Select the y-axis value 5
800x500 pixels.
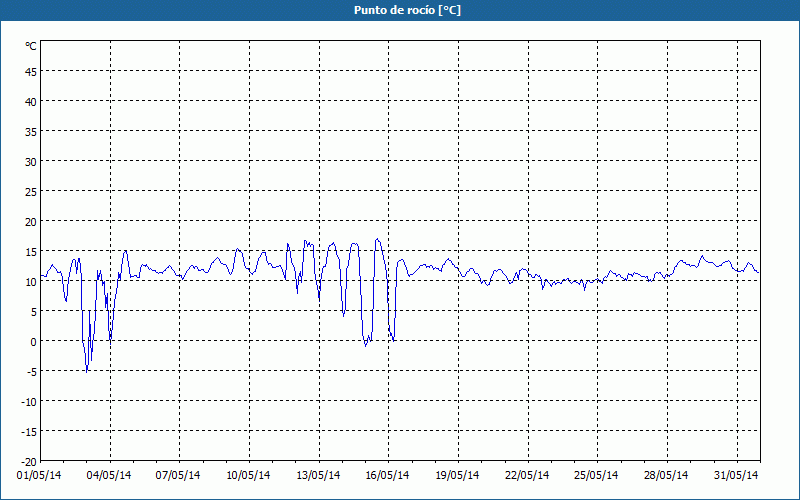coord(34,312)
